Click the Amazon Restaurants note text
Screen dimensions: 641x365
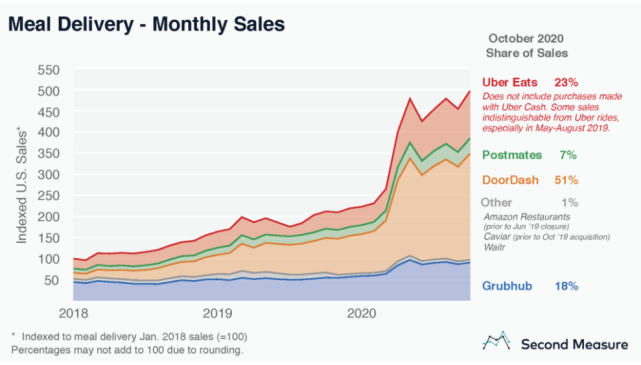pyautogui.click(x=527, y=217)
